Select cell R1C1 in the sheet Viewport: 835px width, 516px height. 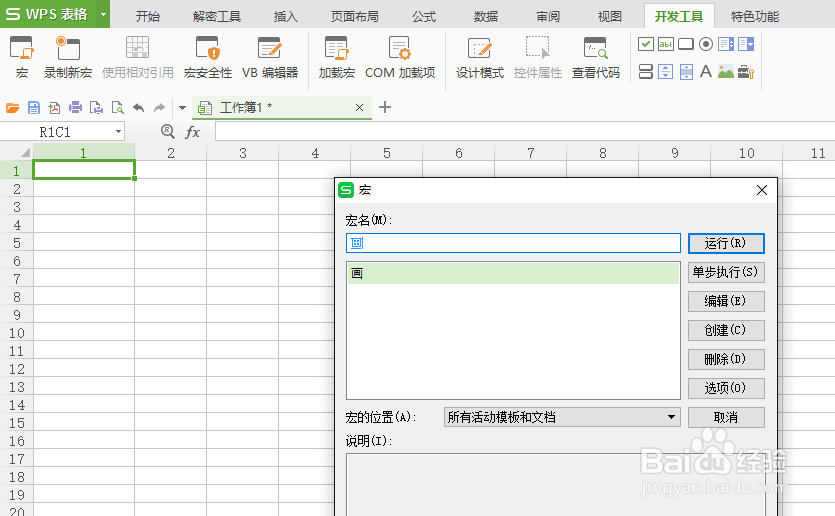(x=84, y=170)
